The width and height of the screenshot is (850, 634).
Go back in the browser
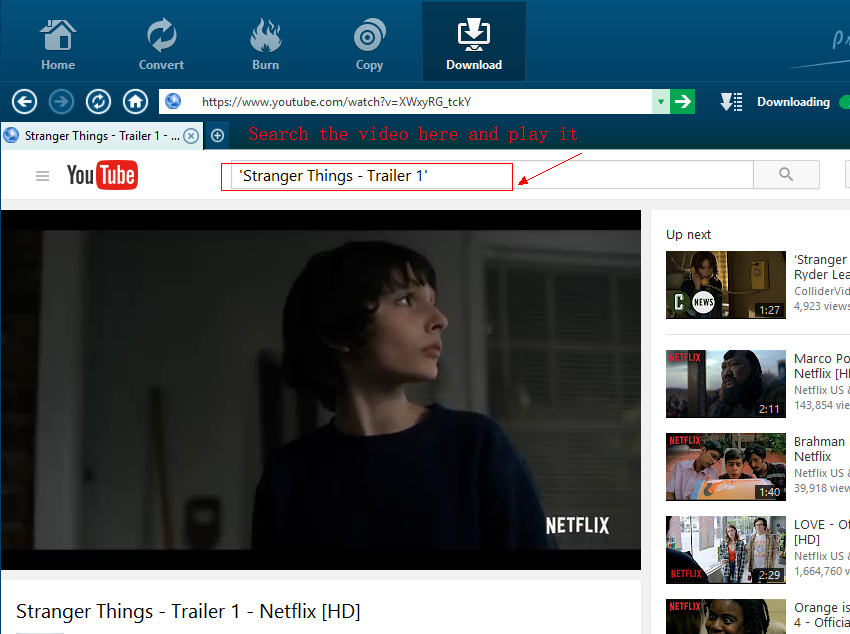click(24, 102)
